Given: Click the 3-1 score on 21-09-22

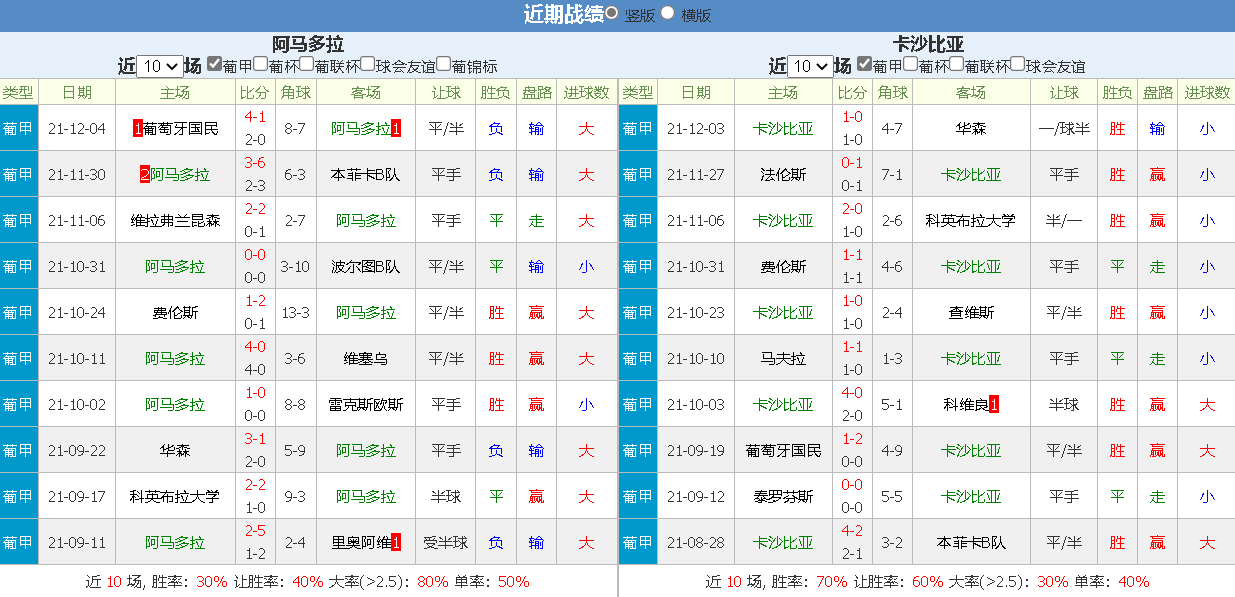Looking at the screenshot, I should point(255,439).
